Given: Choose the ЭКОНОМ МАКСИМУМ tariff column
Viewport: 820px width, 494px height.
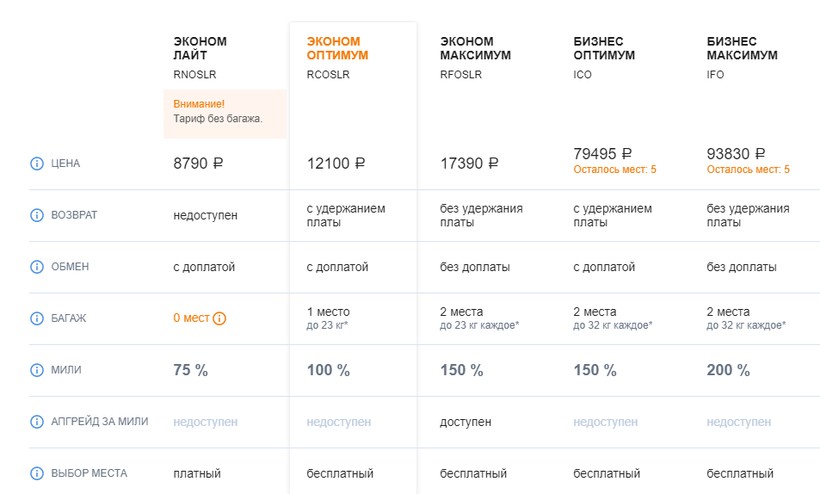Looking at the screenshot, I should (x=475, y=48).
